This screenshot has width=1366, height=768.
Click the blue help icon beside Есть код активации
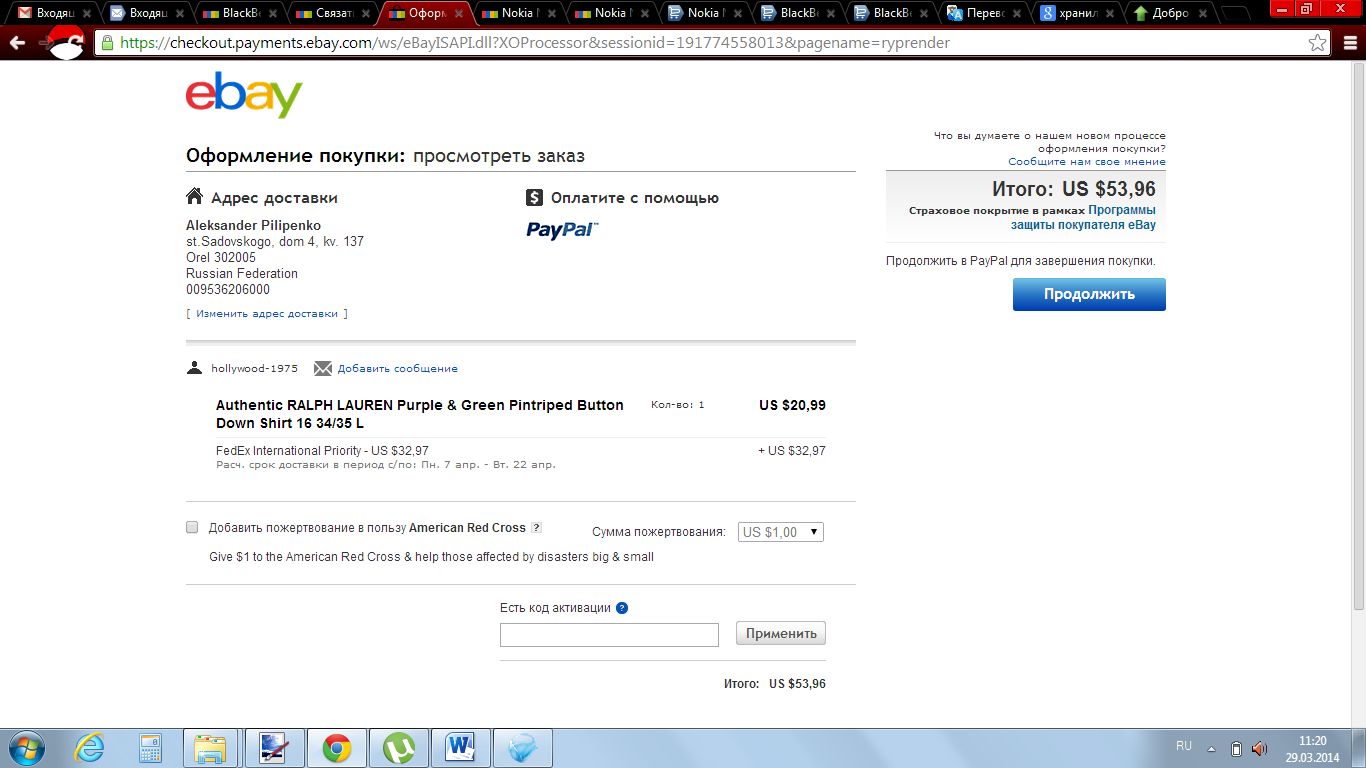[622, 608]
